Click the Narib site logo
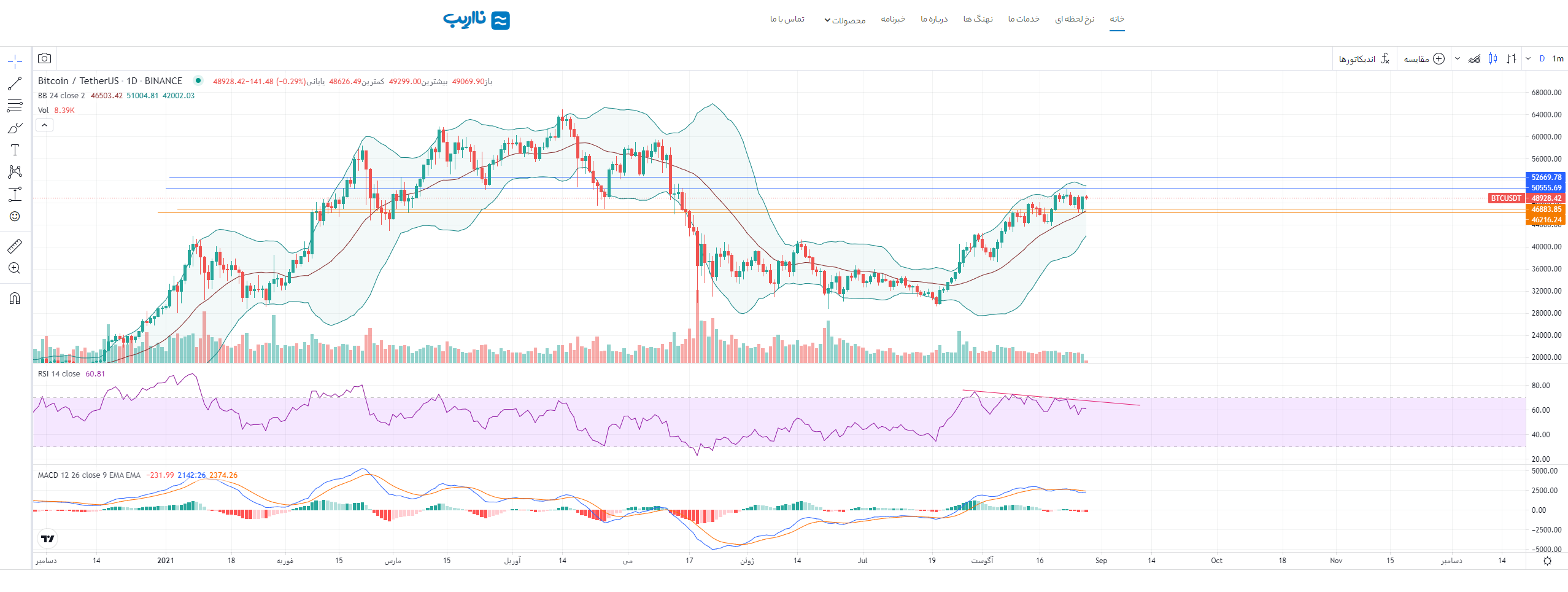The width and height of the screenshot is (1568, 592). tap(476, 20)
